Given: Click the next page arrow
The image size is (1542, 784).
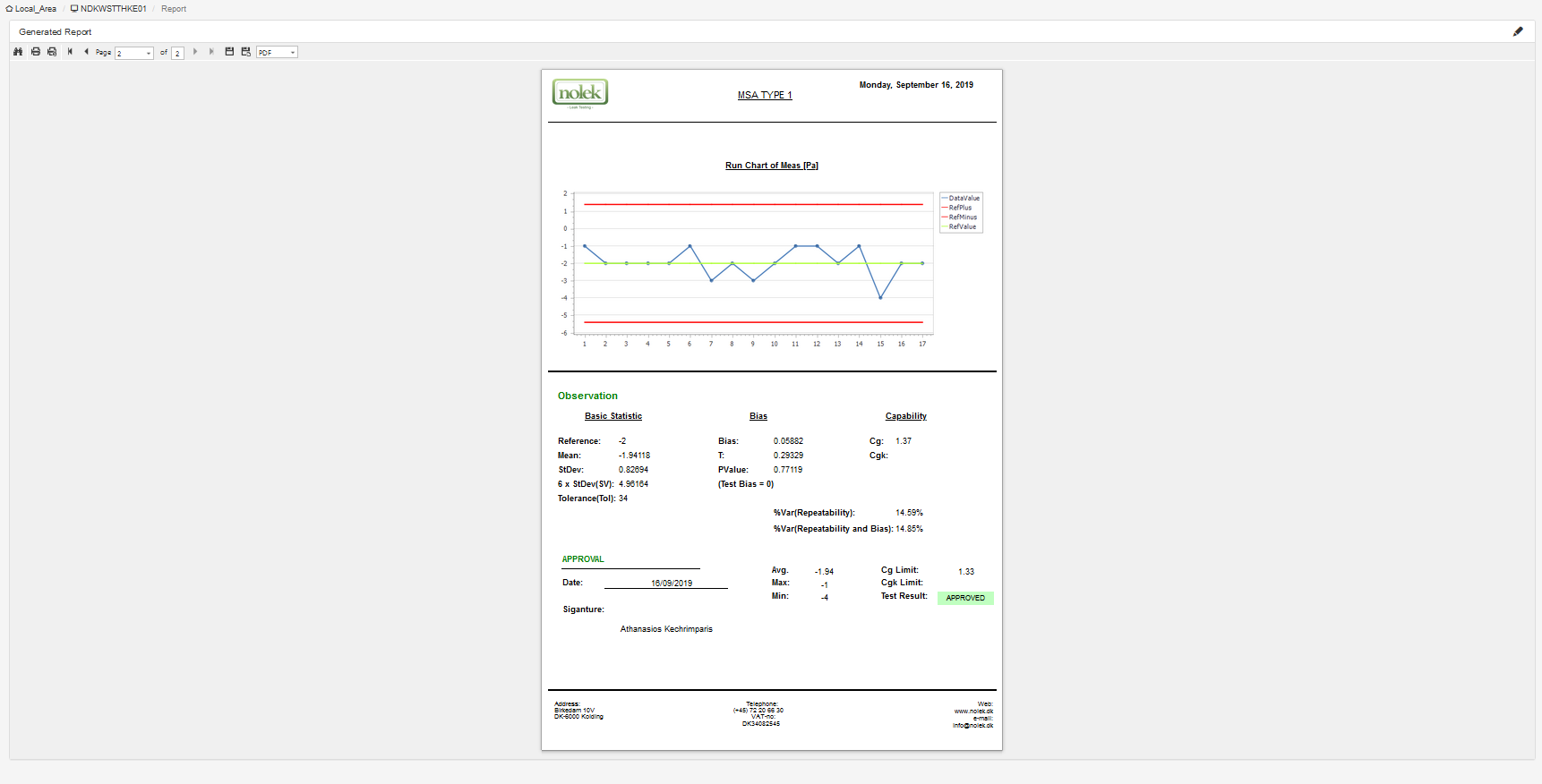Looking at the screenshot, I should 195,52.
